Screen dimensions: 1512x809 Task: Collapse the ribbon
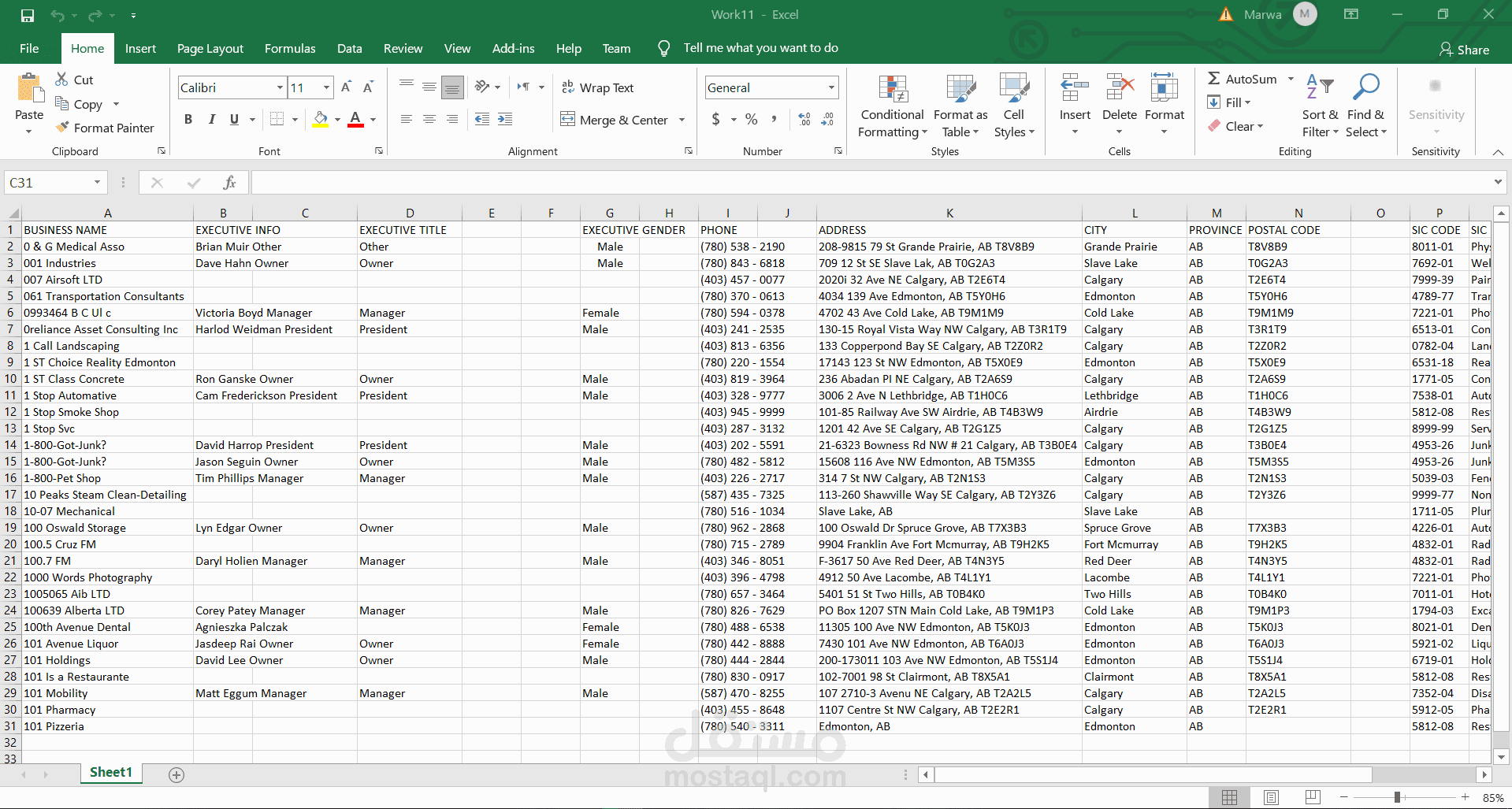tap(1498, 152)
